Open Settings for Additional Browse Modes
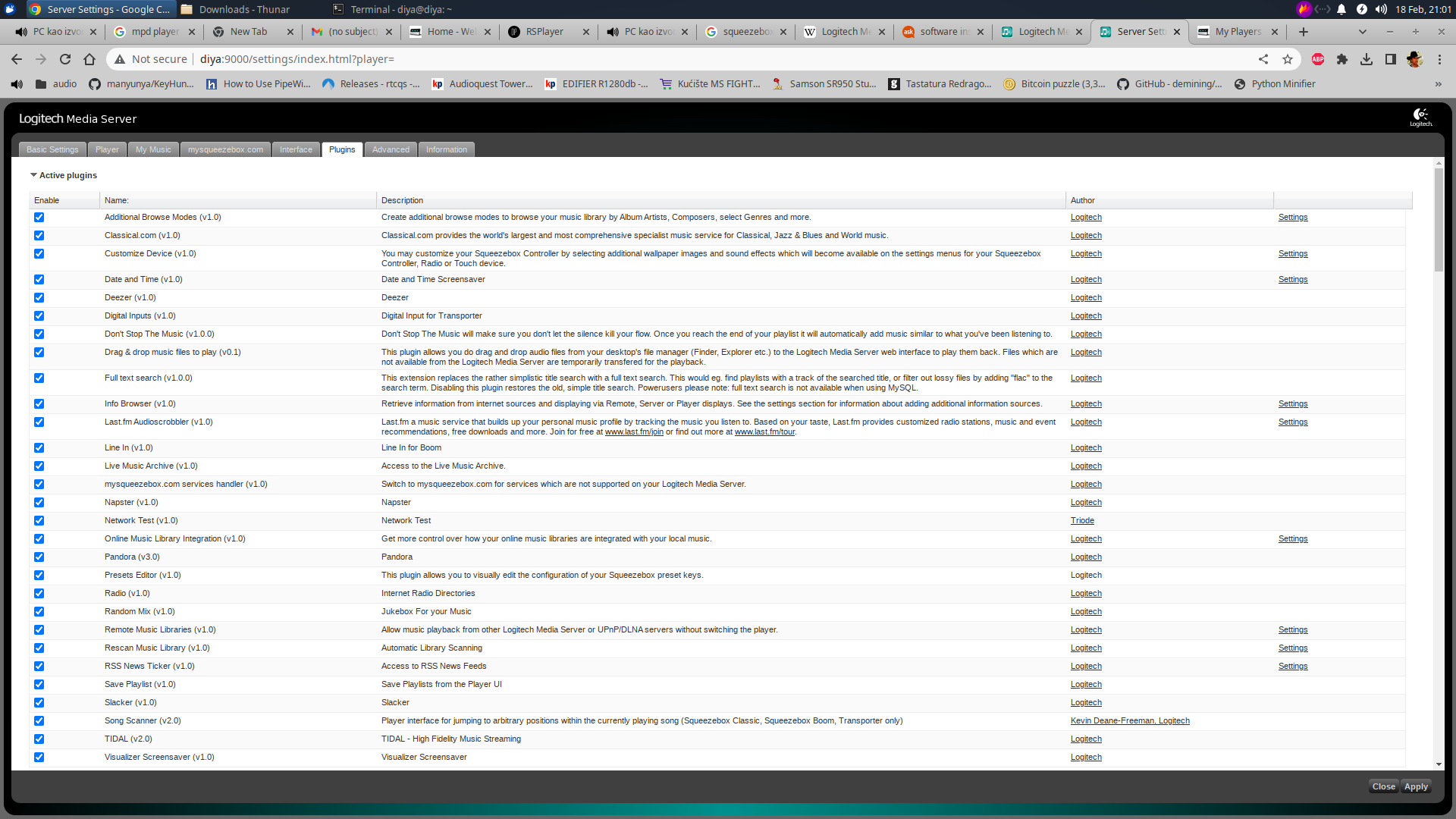Screen dimensions: 1456x819 [x=1293, y=218]
